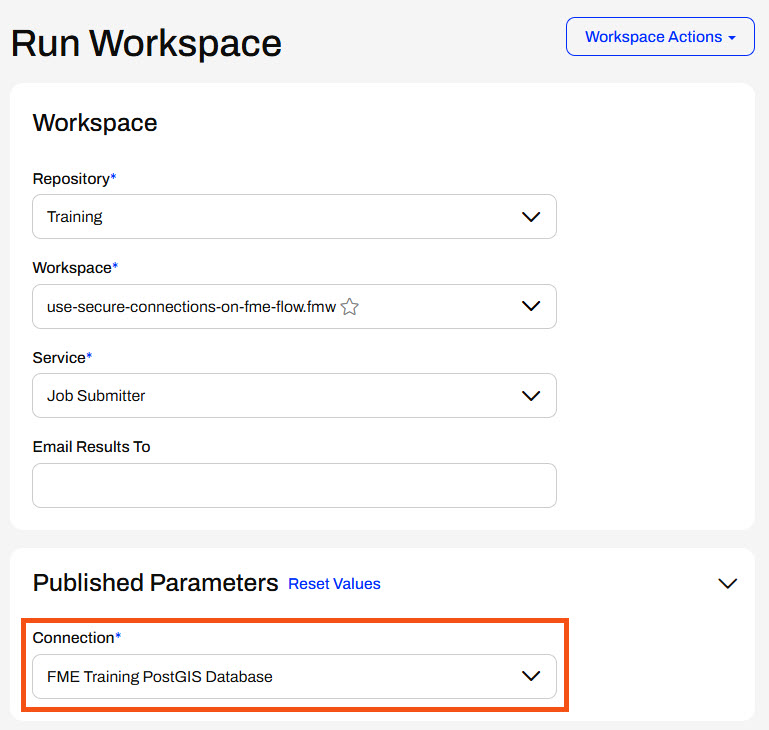Click the Repository dropdown chevron arrow
This screenshot has height=730, width=769.
531,217
